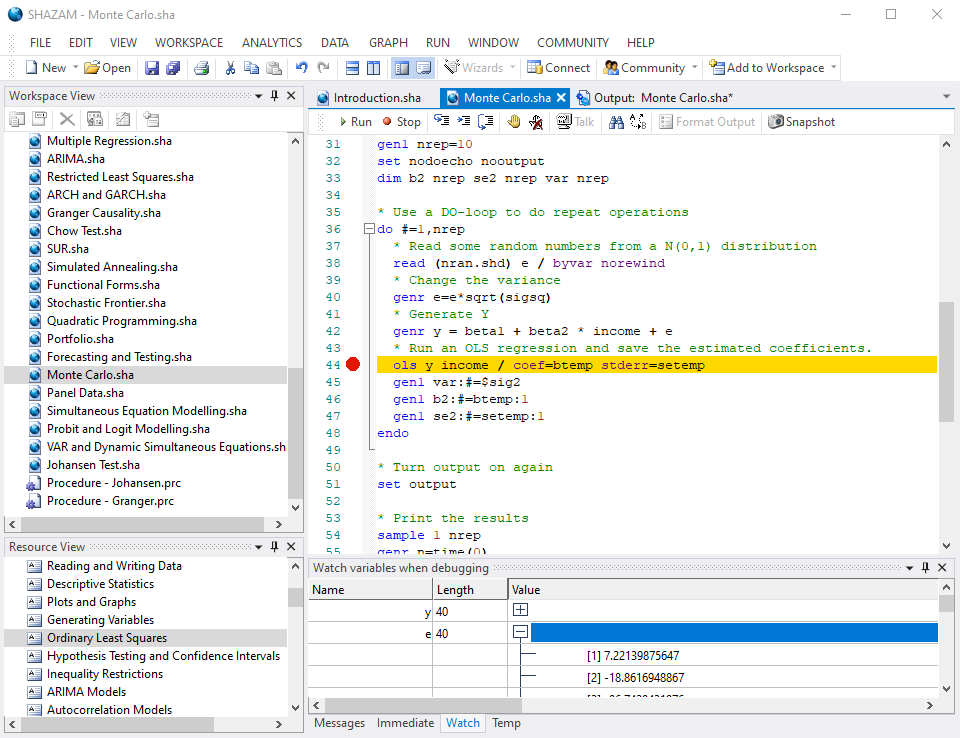Click the Step Into debug icon
Image resolution: width=960 pixels, height=738 pixels.
pyautogui.click(x=441, y=121)
